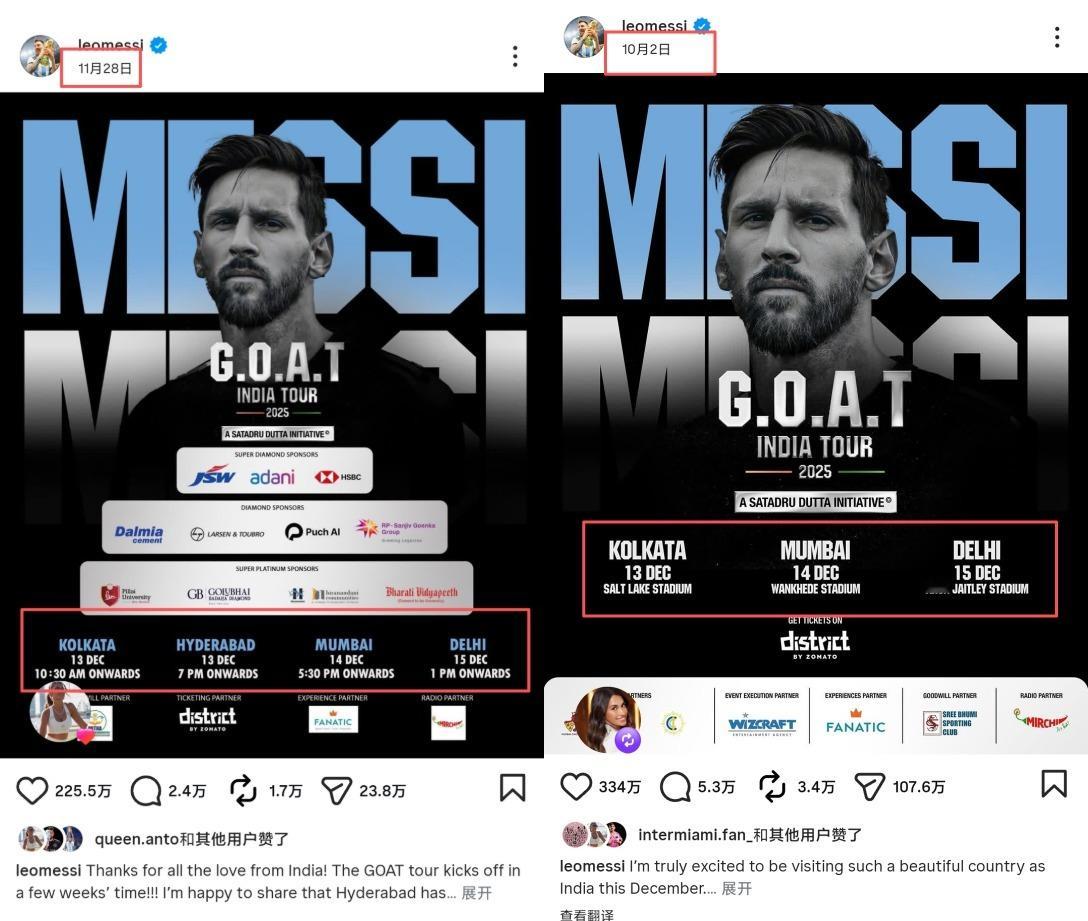1088x921 pixels.
Task: Open comments on the left post
Action: (146, 790)
